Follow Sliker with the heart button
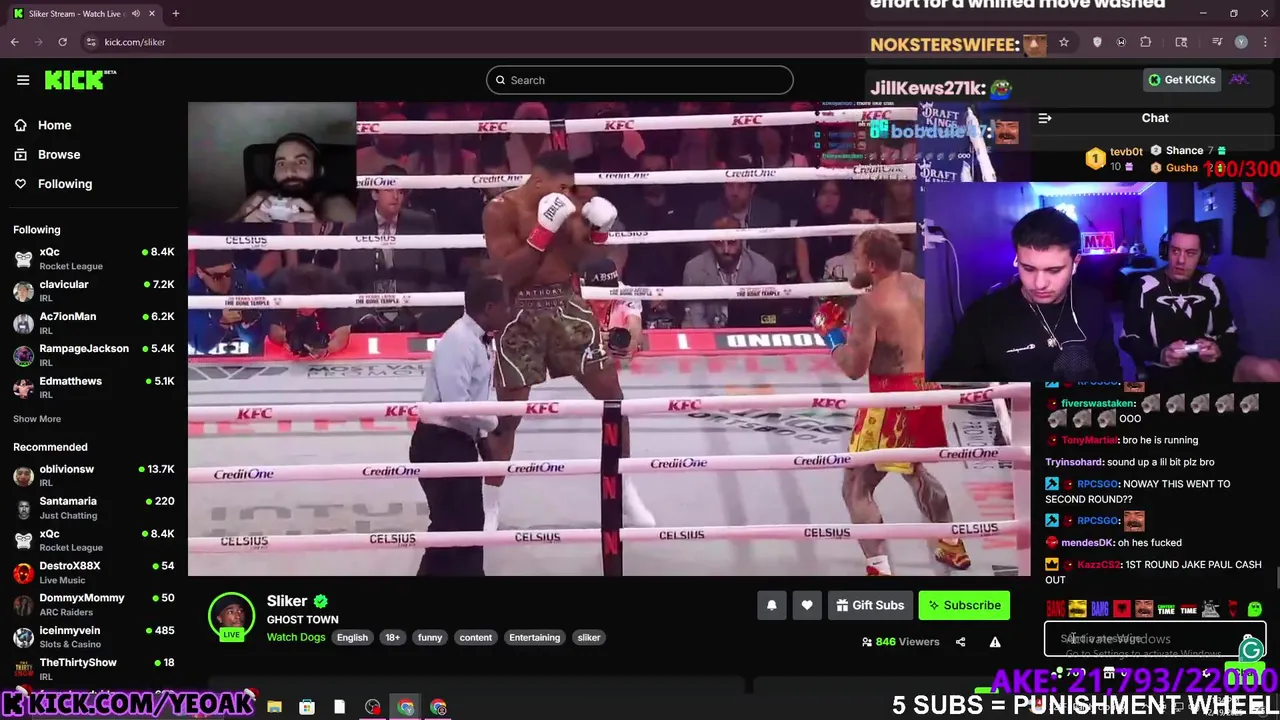Image resolution: width=1280 pixels, height=720 pixels. 807,605
